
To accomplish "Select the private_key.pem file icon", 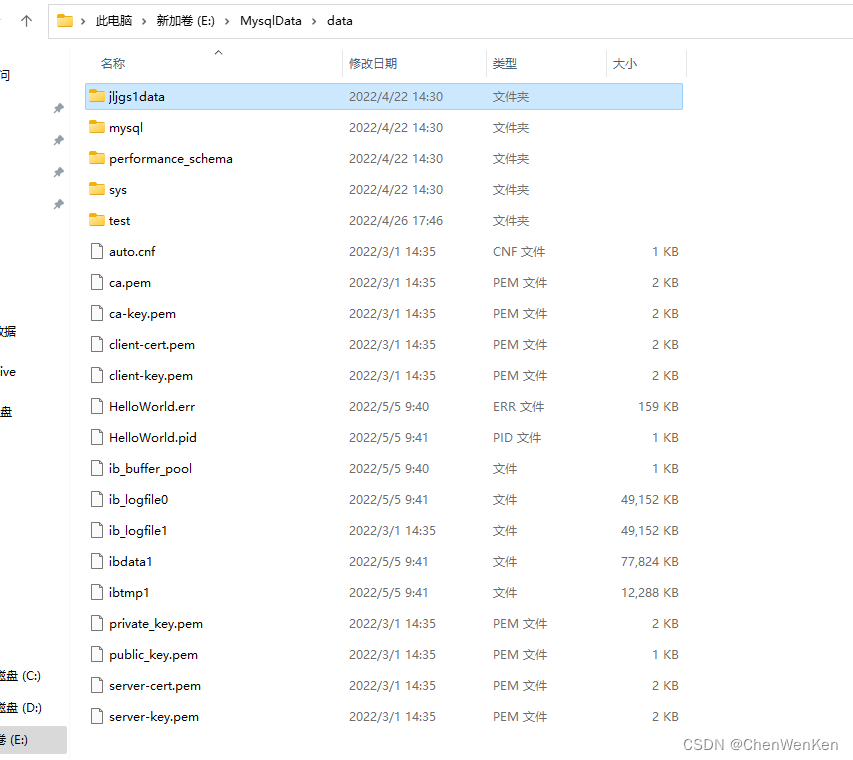I will 97,623.
